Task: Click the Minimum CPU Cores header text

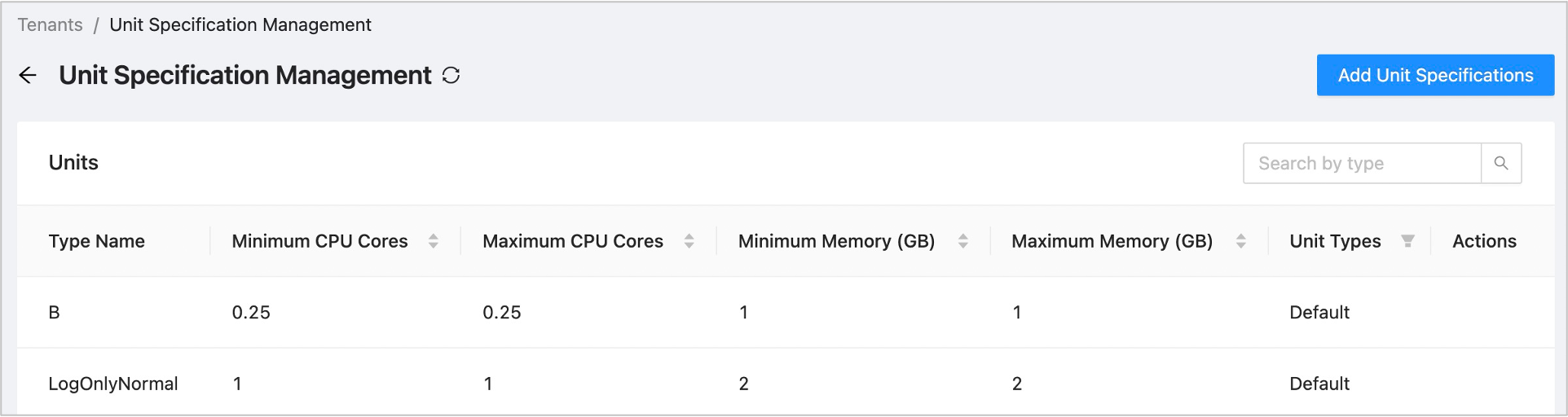Action: (319, 241)
